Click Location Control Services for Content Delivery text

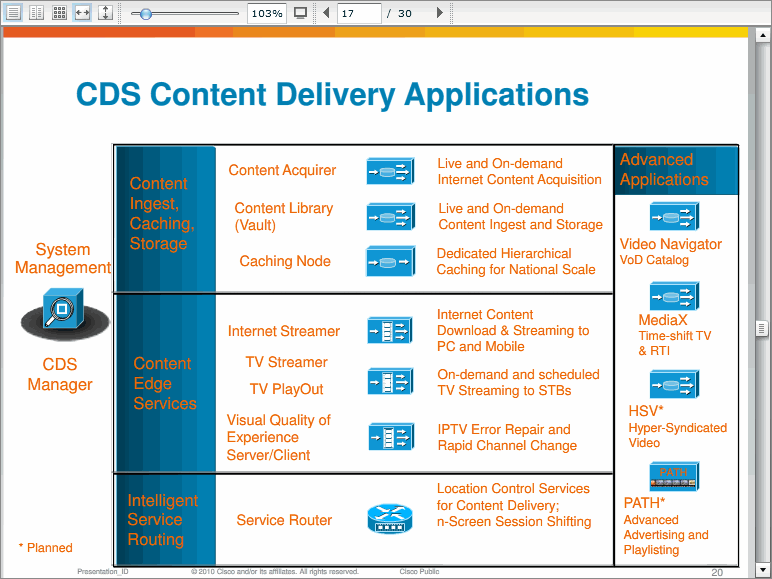pos(514,505)
